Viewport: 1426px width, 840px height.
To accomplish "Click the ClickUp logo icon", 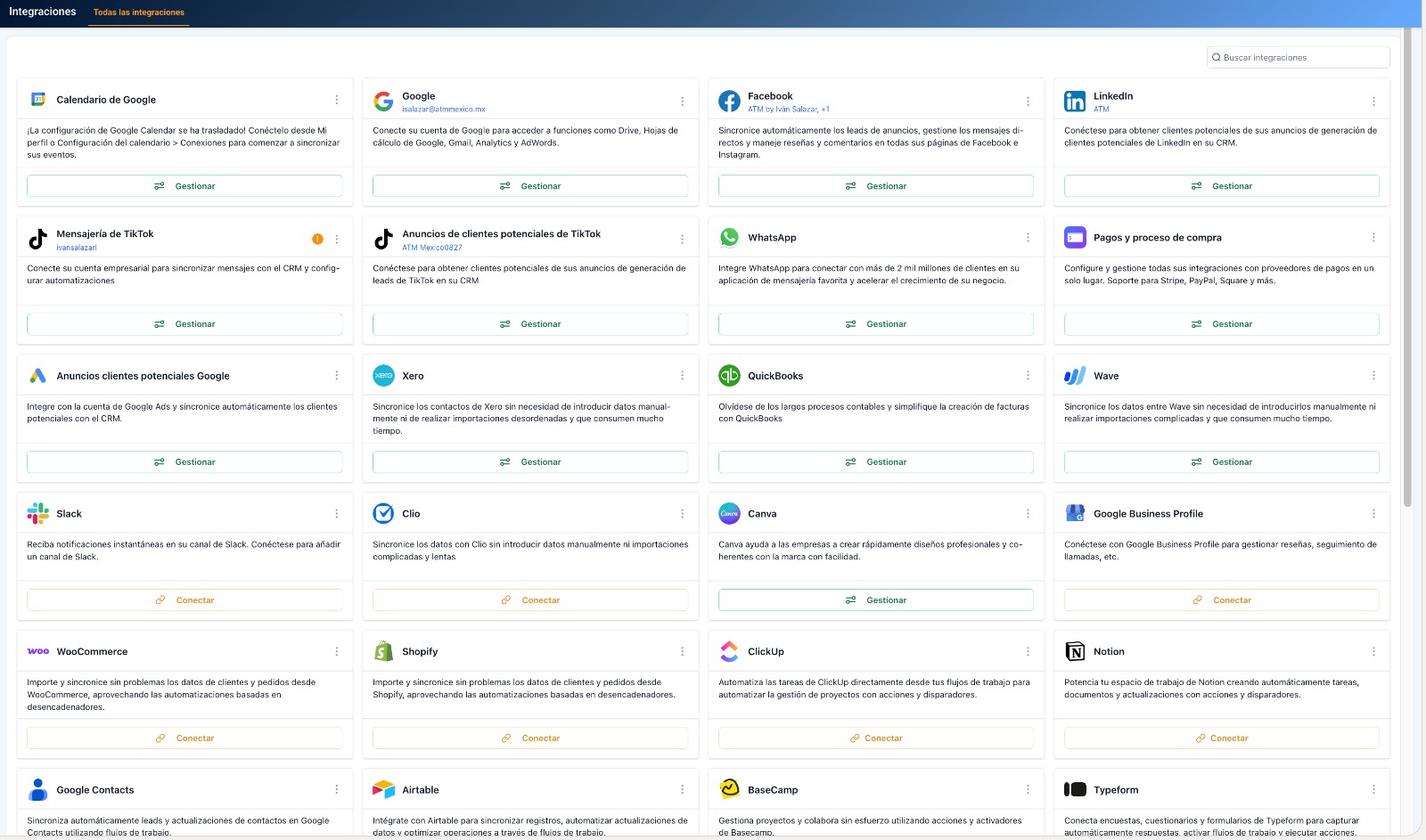I will pyautogui.click(x=729, y=651).
